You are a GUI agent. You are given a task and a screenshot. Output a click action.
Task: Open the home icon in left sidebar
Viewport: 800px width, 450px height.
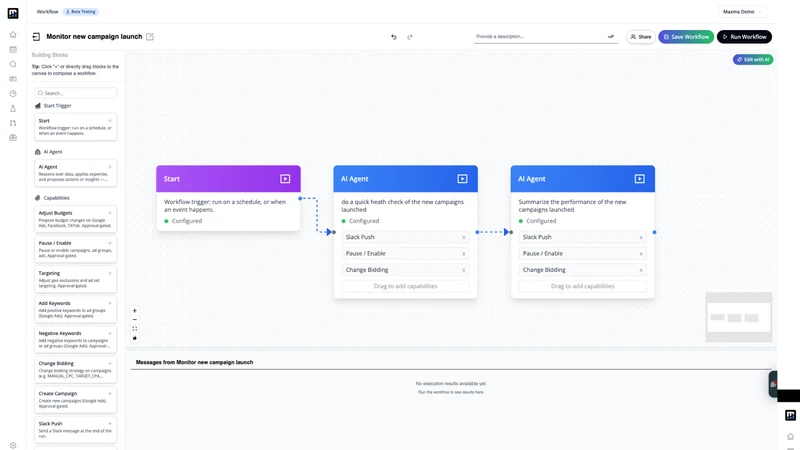tap(13, 35)
